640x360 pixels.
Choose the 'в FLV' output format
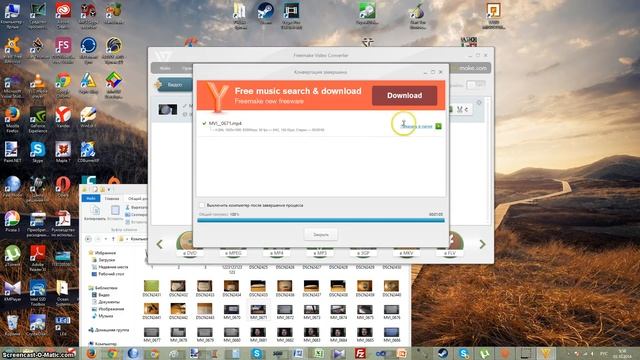449,253
